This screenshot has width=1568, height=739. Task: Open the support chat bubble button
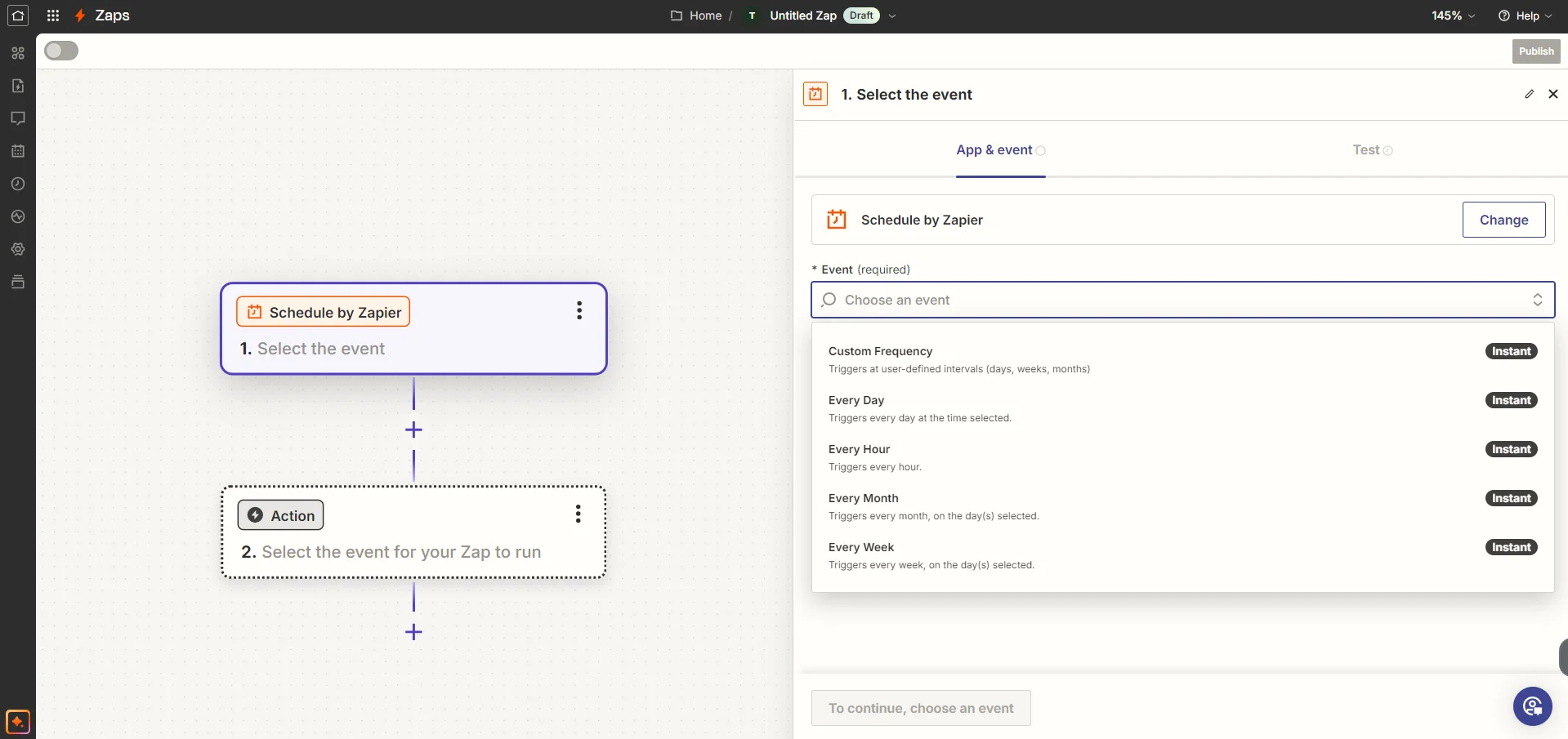pos(1533,706)
